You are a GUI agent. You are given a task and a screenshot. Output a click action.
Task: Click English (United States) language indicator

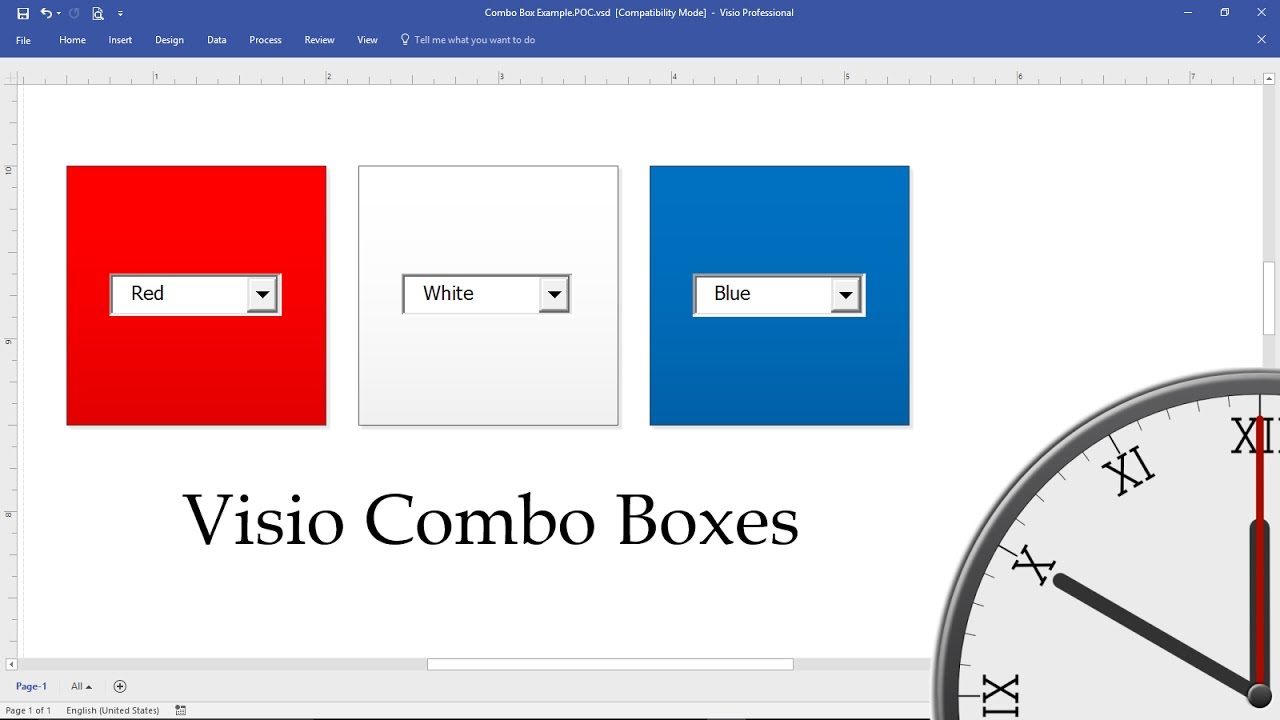[113, 710]
